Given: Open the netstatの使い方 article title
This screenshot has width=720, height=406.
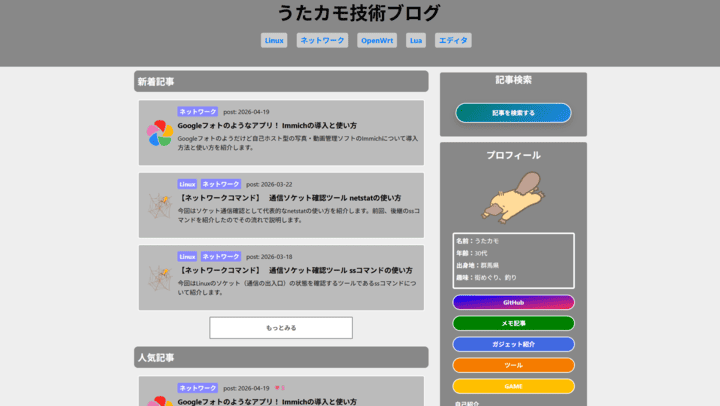Looking at the screenshot, I should tap(289, 198).
